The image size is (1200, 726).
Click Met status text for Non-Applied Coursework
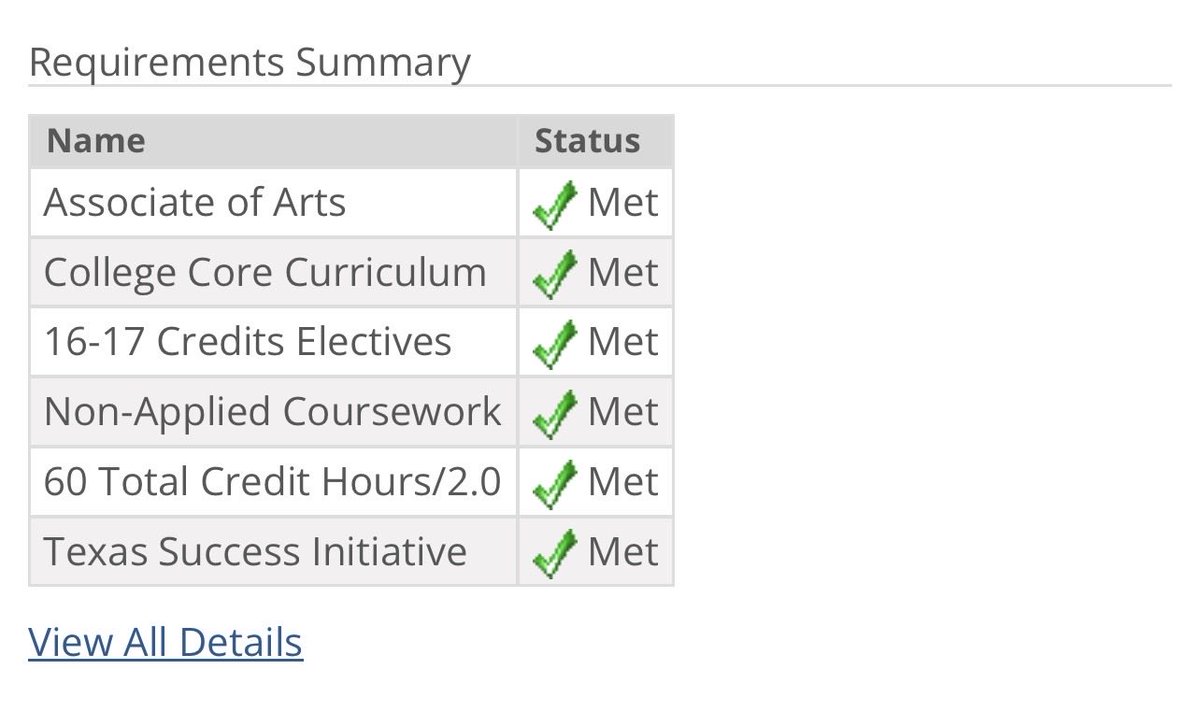click(x=623, y=413)
